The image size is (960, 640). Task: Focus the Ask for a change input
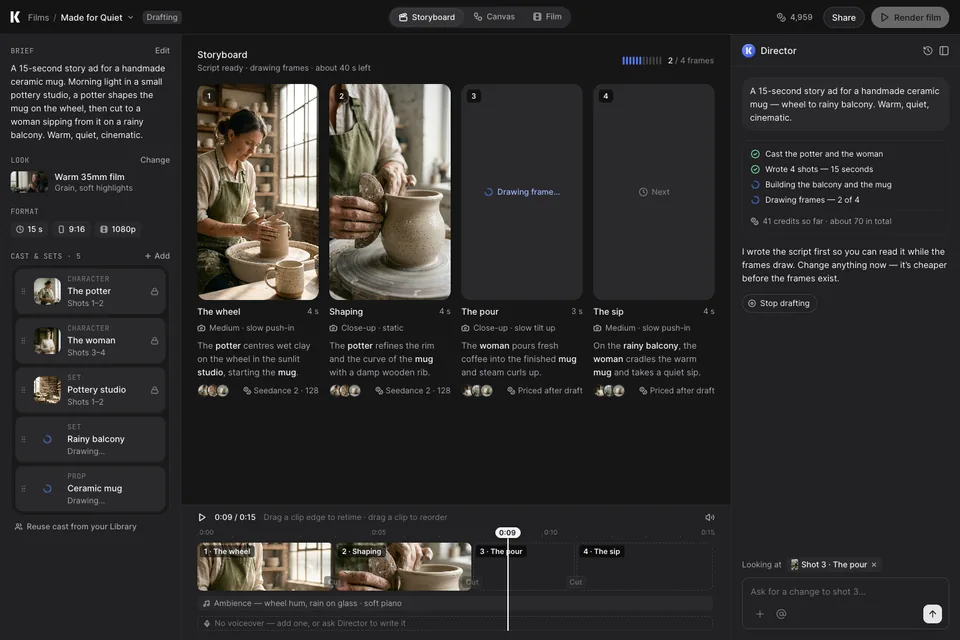pos(845,592)
